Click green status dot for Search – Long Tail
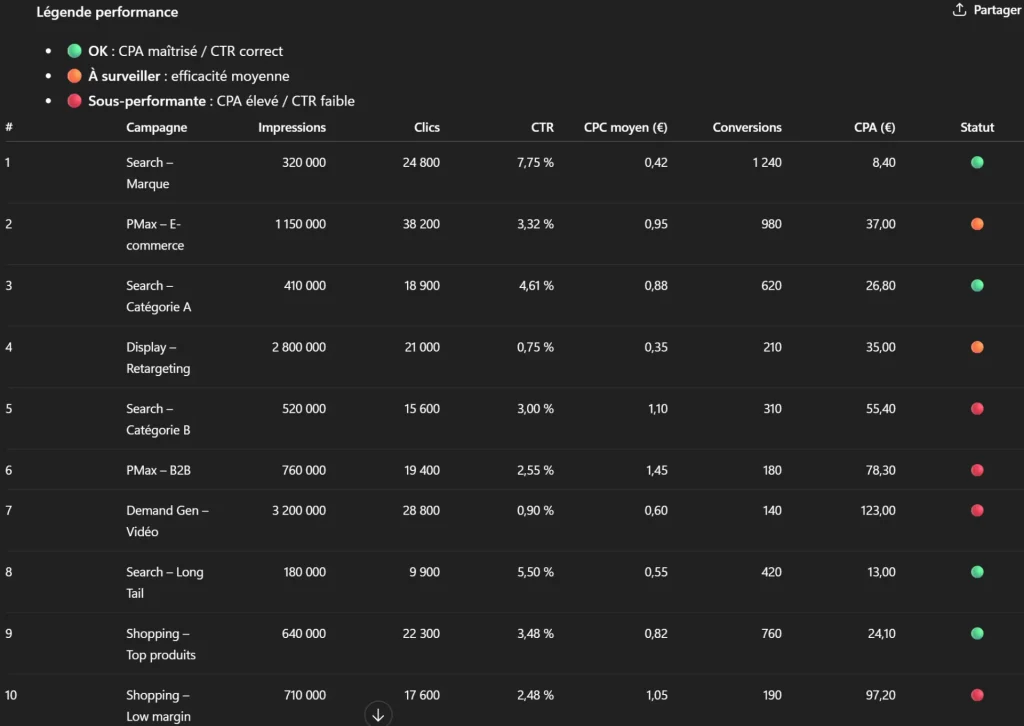The width and height of the screenshot is (1024, 726). pos(977,572)
